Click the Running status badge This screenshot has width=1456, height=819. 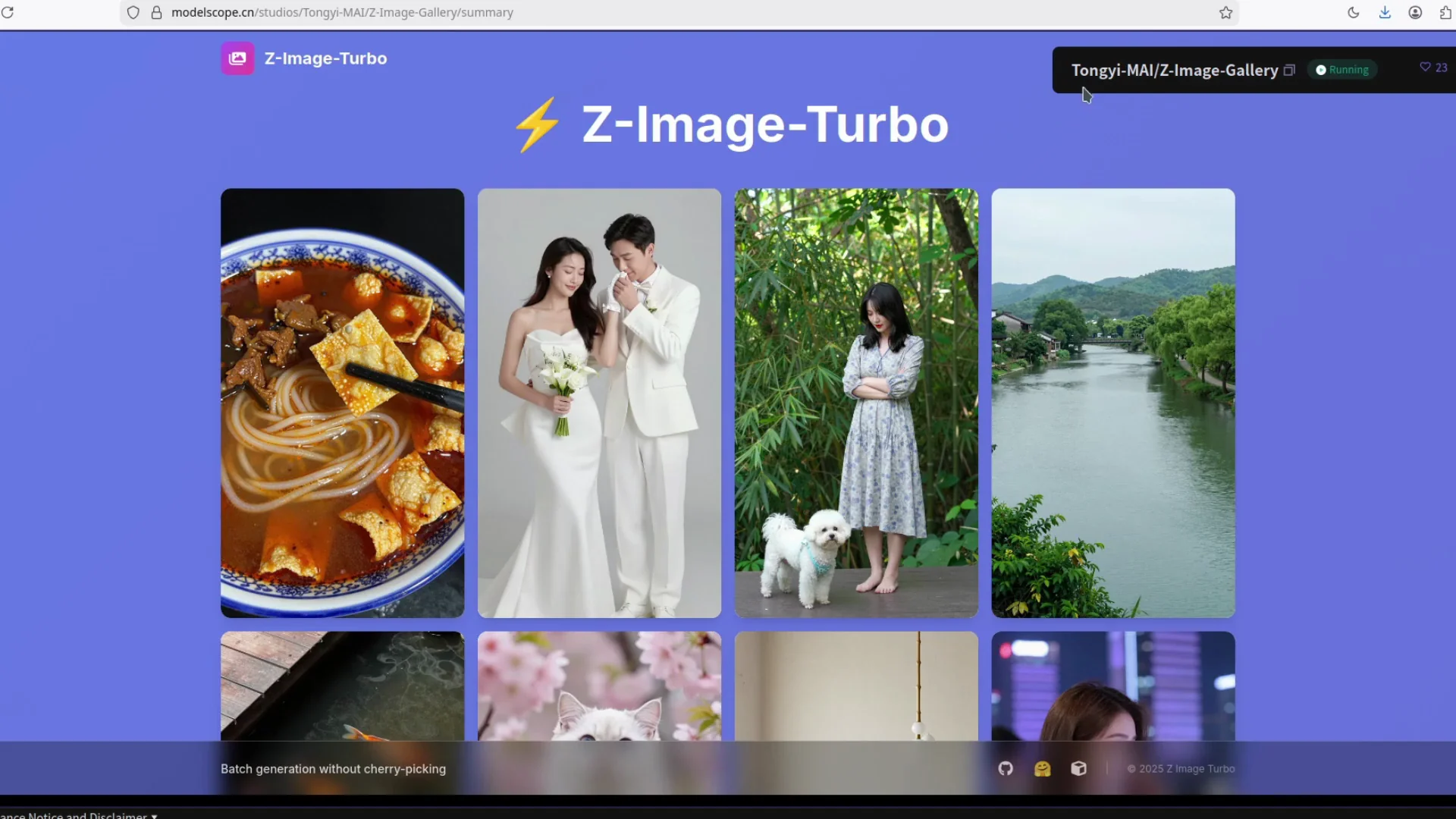tap(1341, 70)
